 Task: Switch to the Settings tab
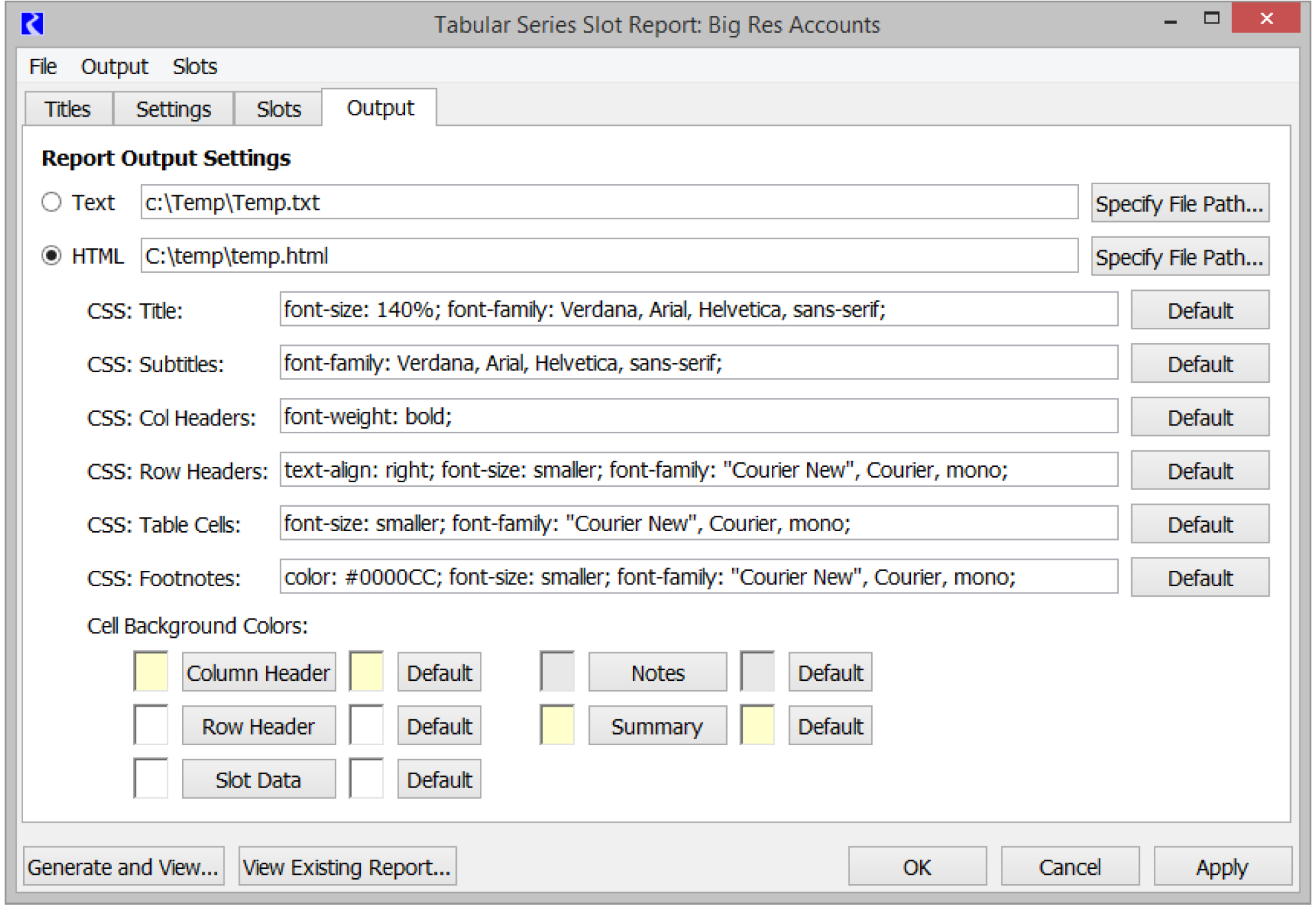pyautogui.click(x=173, y=109)
